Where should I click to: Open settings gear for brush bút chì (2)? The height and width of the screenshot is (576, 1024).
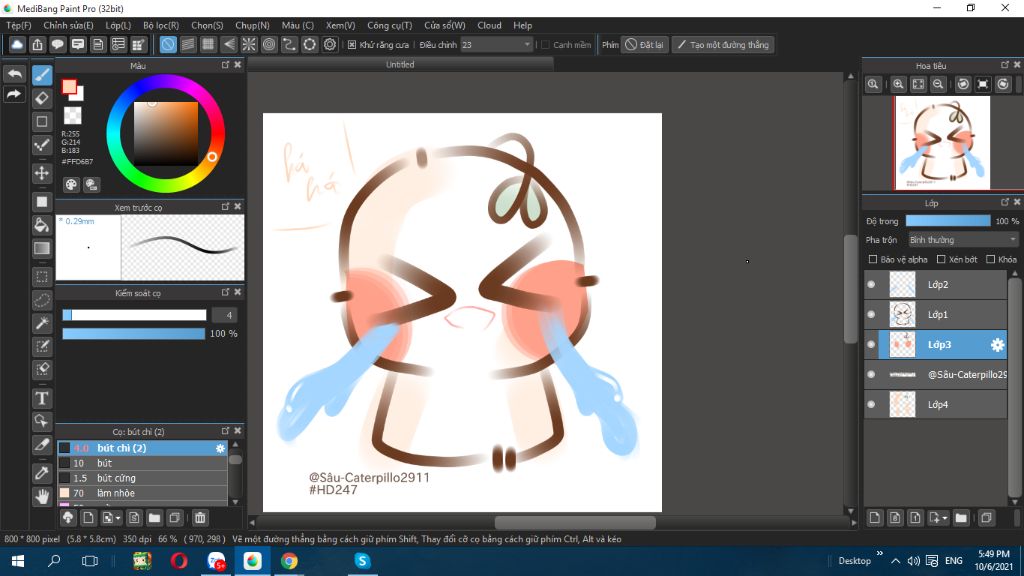click(x=220, y=448)
